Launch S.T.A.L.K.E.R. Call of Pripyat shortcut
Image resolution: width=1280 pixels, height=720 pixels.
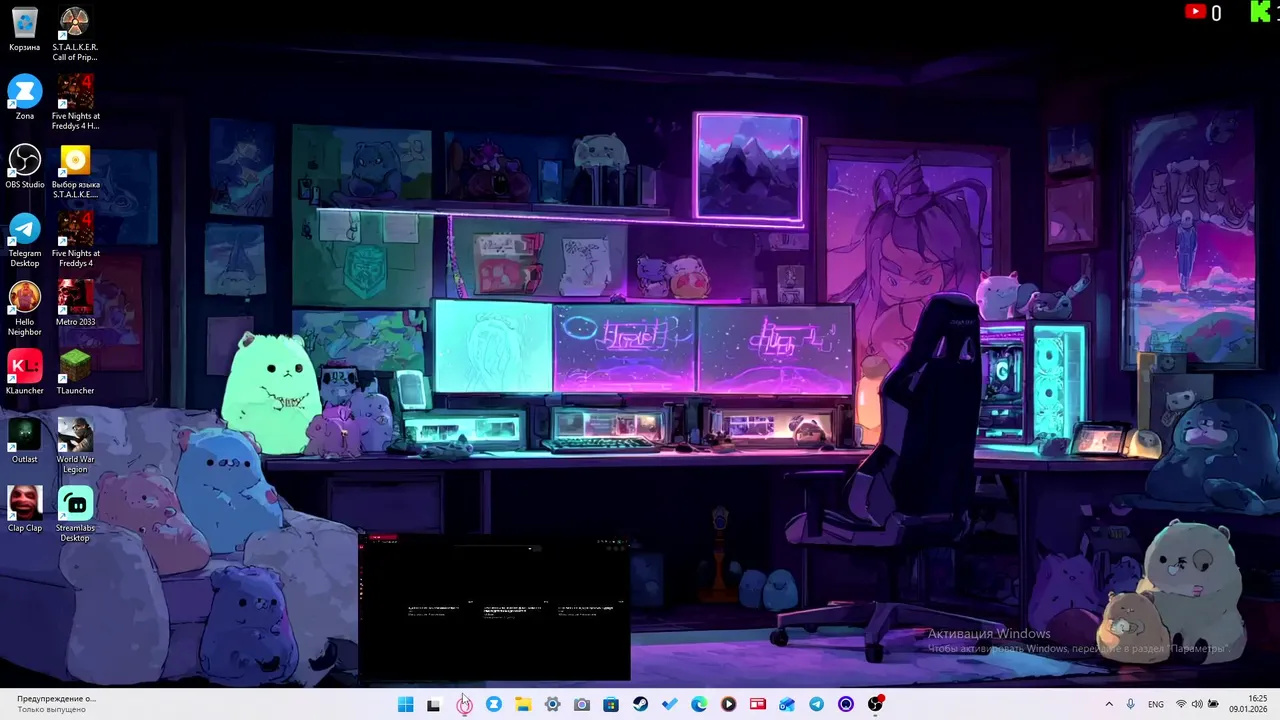point(75,34)
